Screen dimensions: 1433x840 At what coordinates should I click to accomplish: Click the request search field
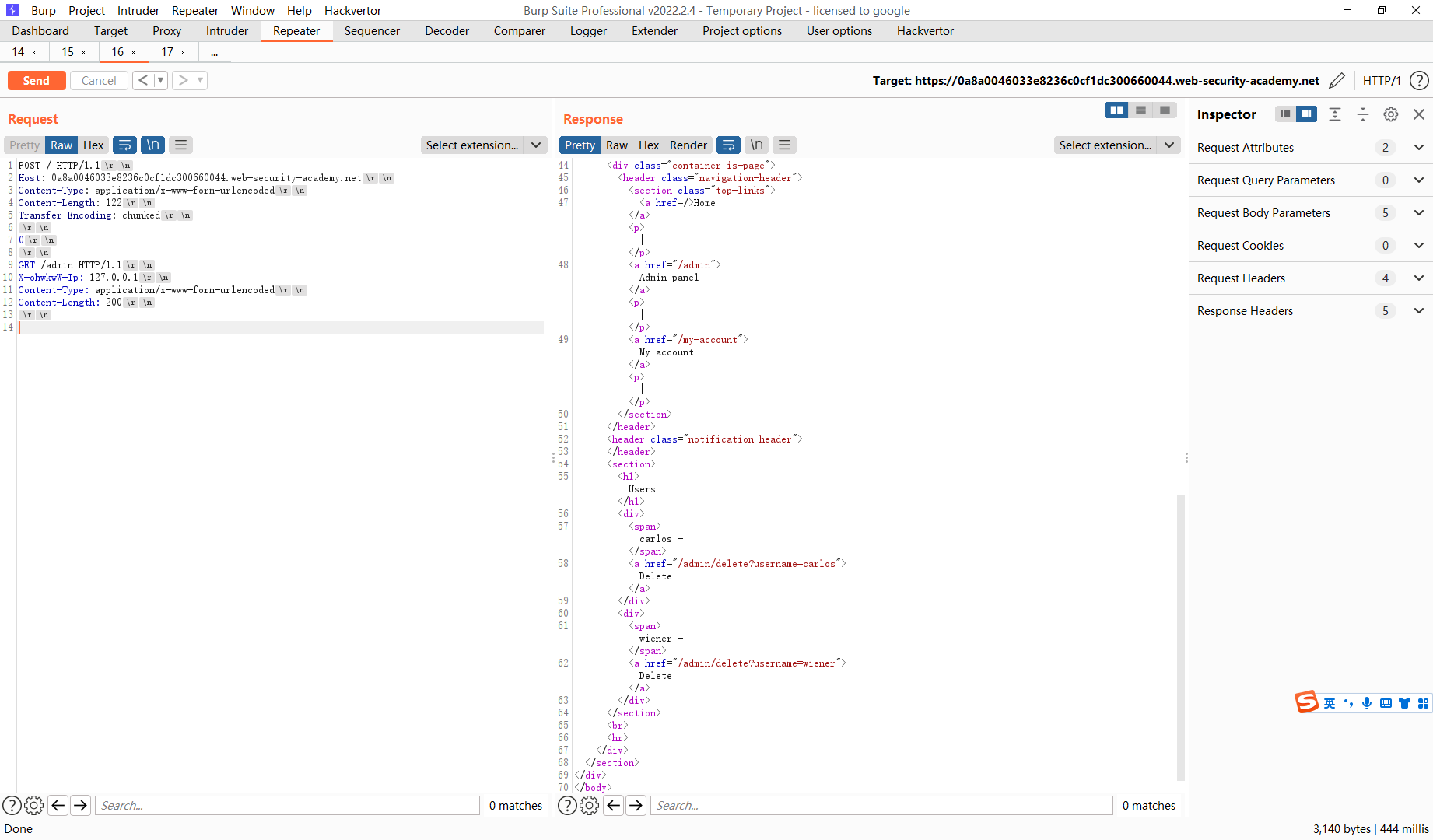pyautogui.click(x=287, y=806)
